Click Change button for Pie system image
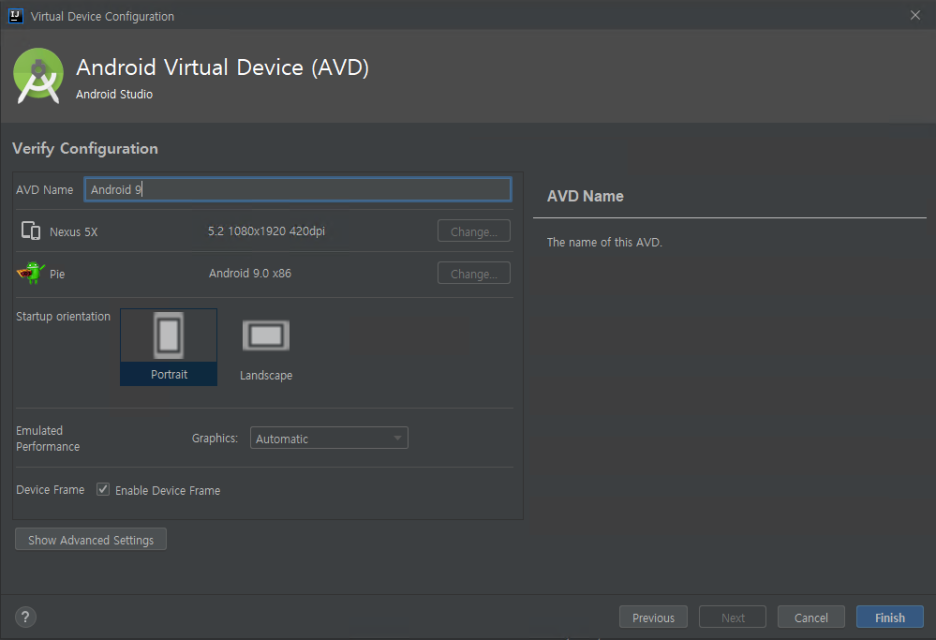The height and width of the screenshot is (640, 936). pyautogui.click(x=474, y=273)
